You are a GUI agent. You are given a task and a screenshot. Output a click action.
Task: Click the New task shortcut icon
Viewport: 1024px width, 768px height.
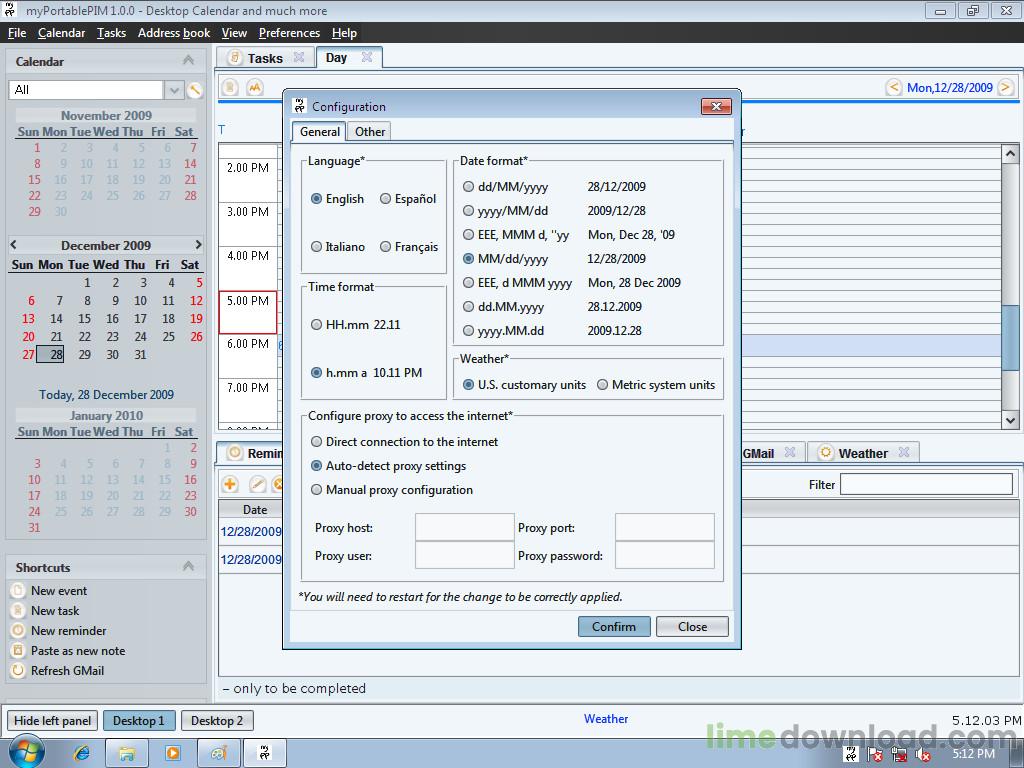18,611
